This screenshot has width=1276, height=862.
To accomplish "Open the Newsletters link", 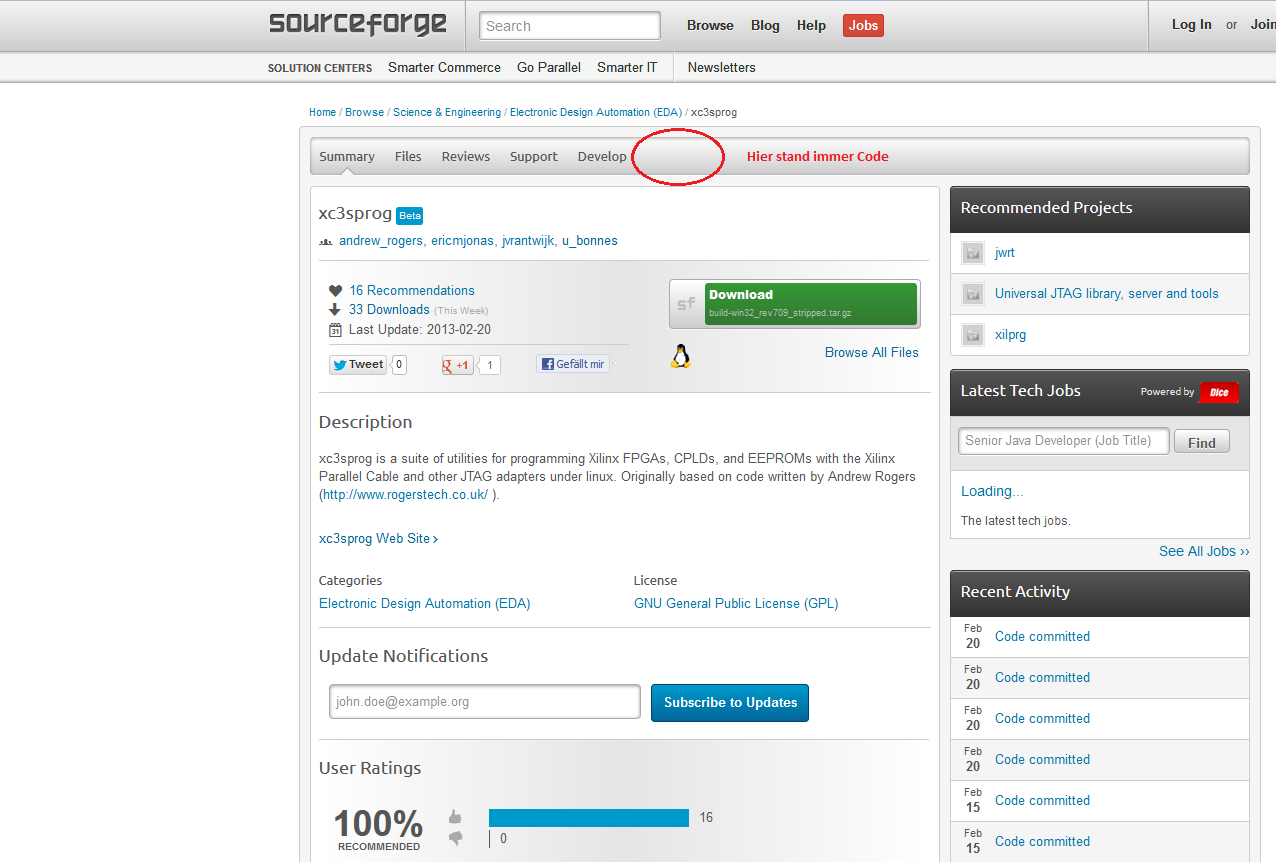I will [722, 68].
